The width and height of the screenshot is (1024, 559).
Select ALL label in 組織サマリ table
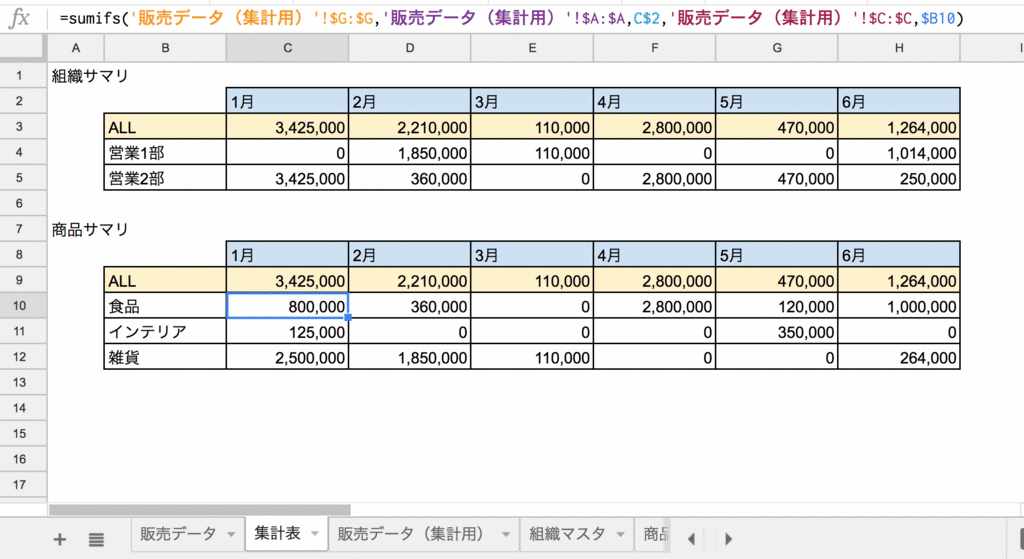pyautogui.click(x=165, y=127)
